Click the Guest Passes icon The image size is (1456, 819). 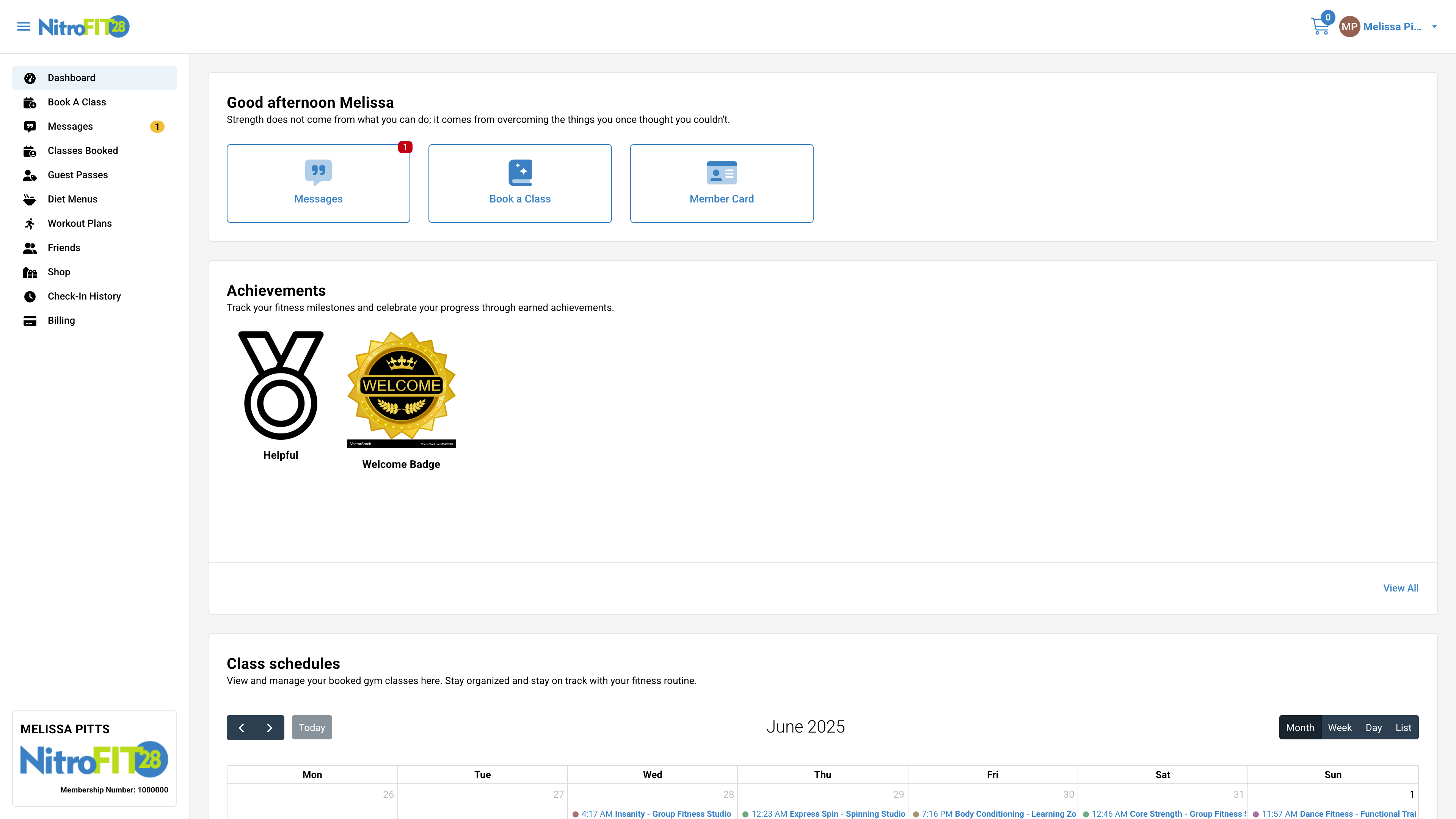30,175
